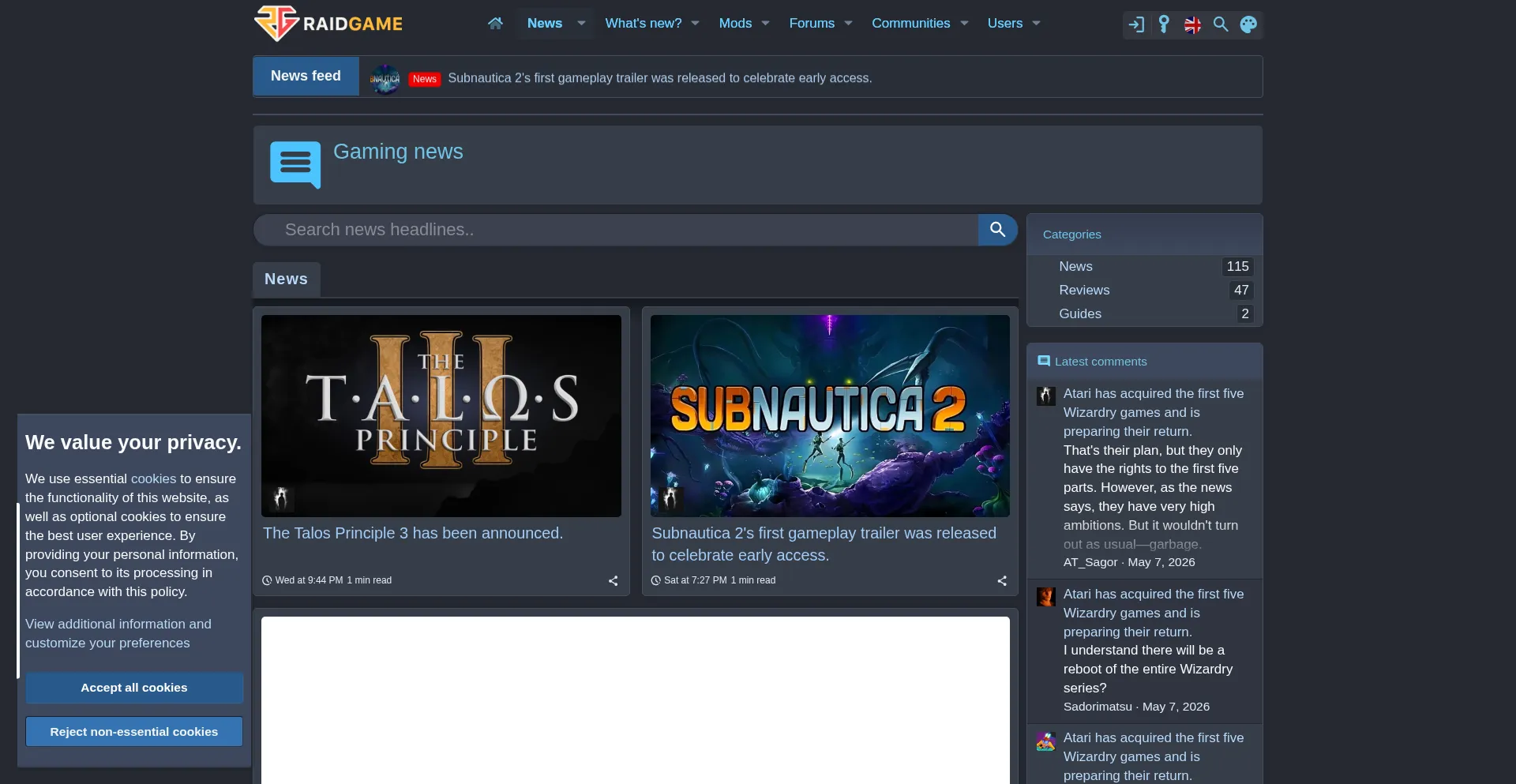This screenshot has height=784, width=1516.
Task: Open the Subnautica 2 headline in news feed
Action: [x=660, y=78]
